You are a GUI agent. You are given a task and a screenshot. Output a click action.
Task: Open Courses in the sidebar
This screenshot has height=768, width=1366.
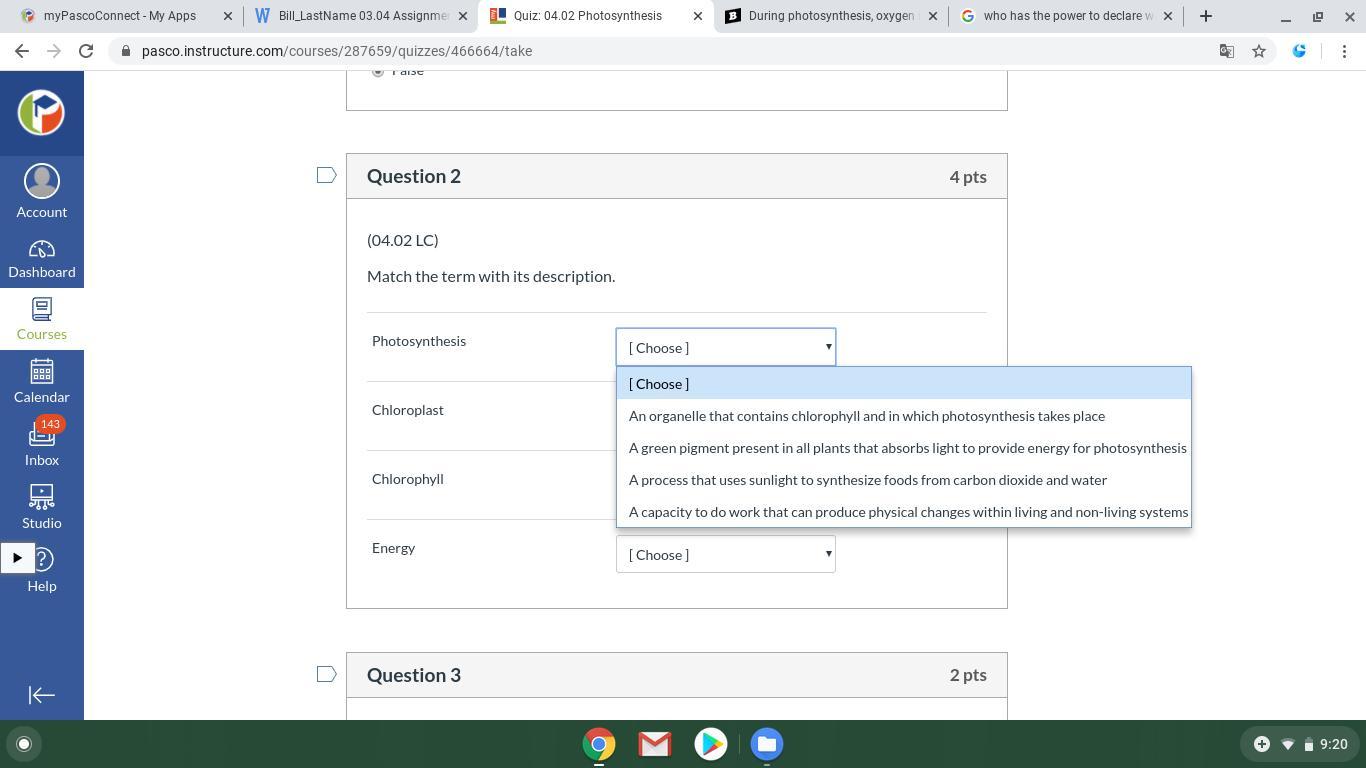pyautogui.click(x=41, y=320)
